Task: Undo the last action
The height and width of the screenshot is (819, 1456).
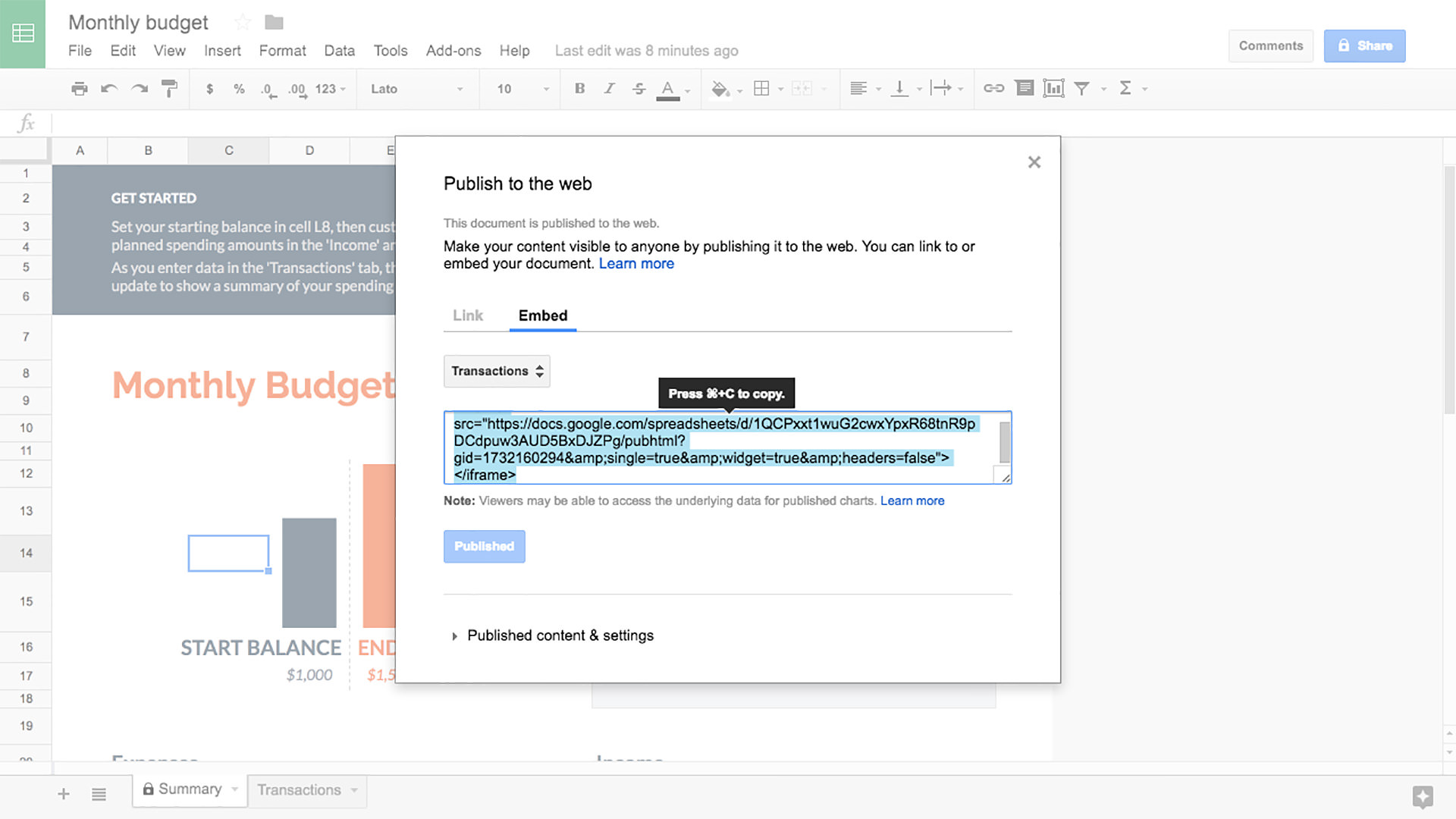Action: pyautogui.click(x=109, y=89)
